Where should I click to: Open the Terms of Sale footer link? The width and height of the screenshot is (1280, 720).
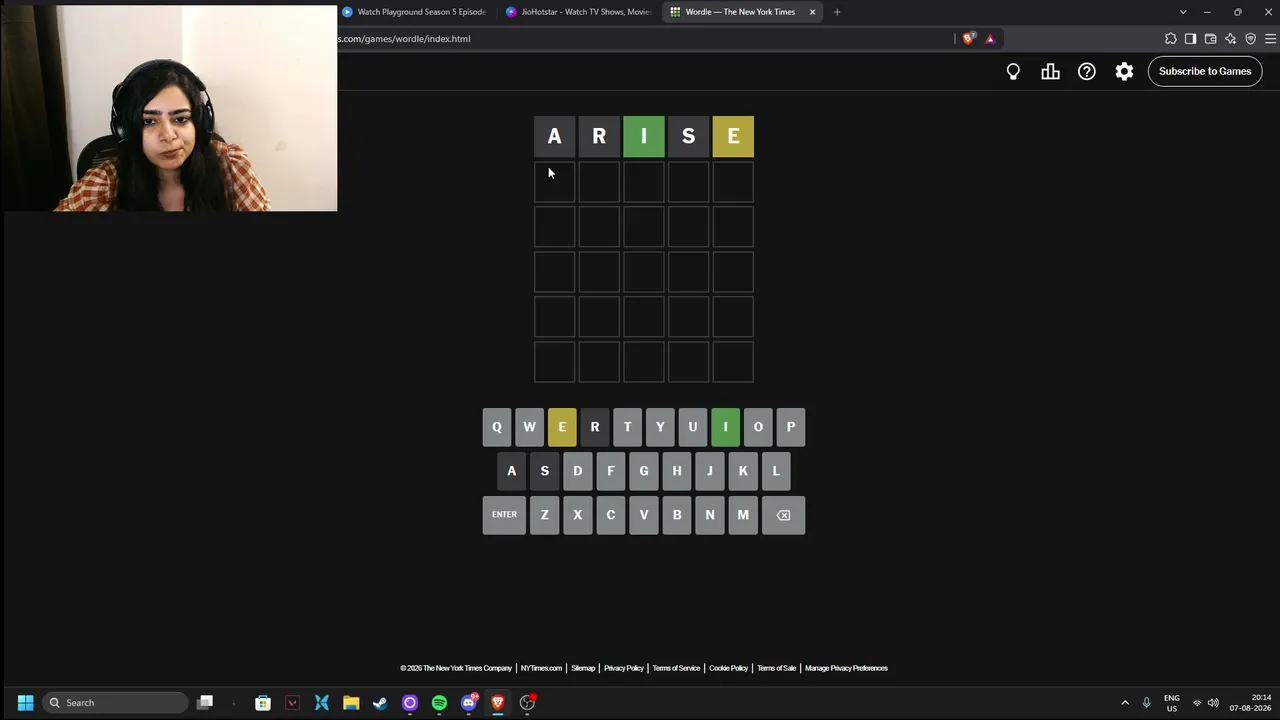777,668
